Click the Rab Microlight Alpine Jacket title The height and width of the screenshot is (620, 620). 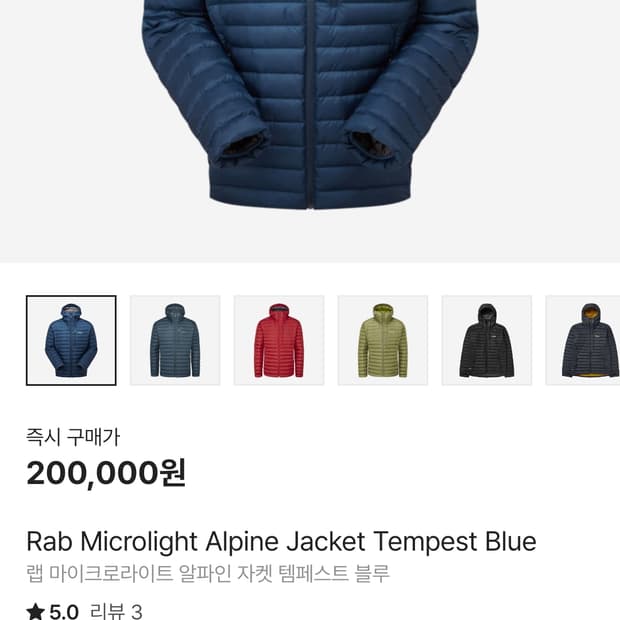pos(281,541)
